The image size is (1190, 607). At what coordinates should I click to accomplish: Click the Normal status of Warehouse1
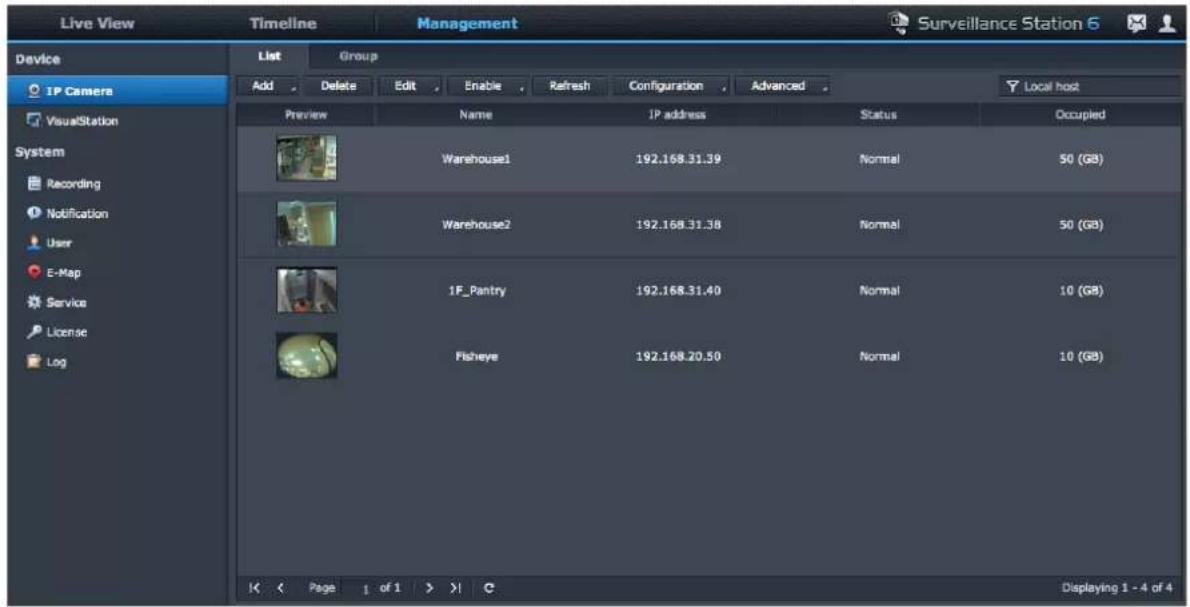pos(880,159)
